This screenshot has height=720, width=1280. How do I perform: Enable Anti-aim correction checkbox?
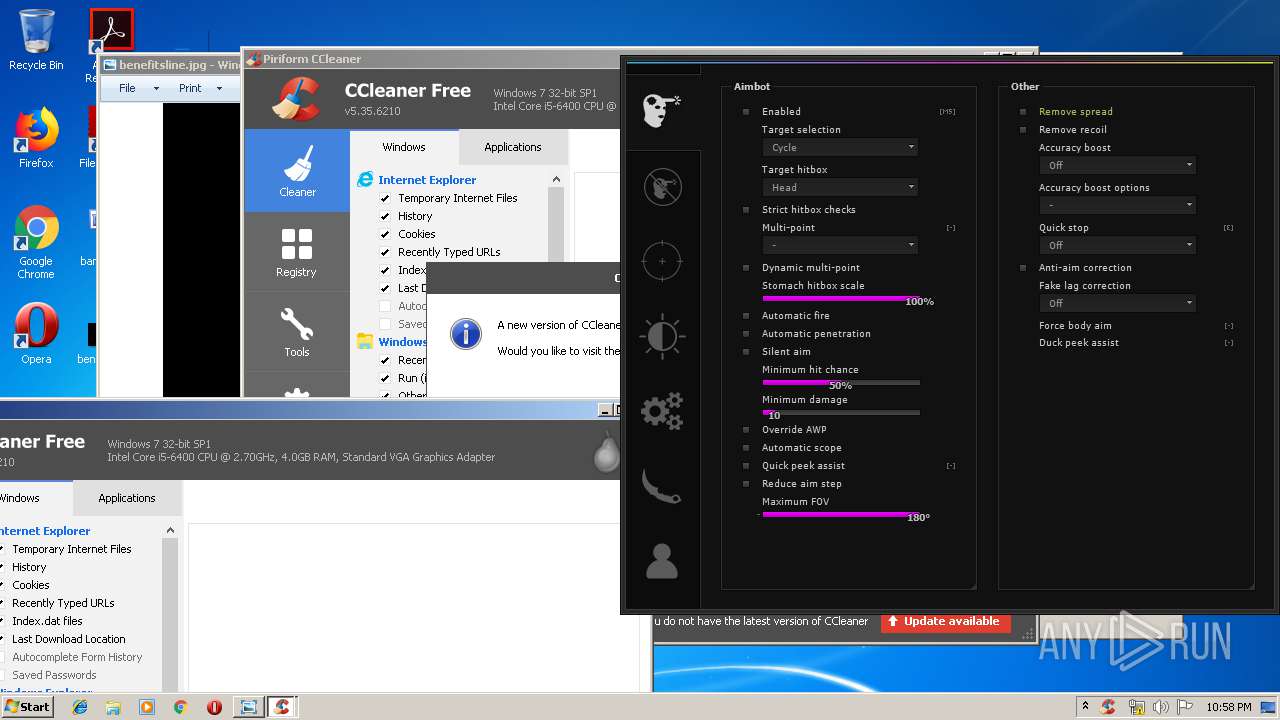[x=1023, y=268]
